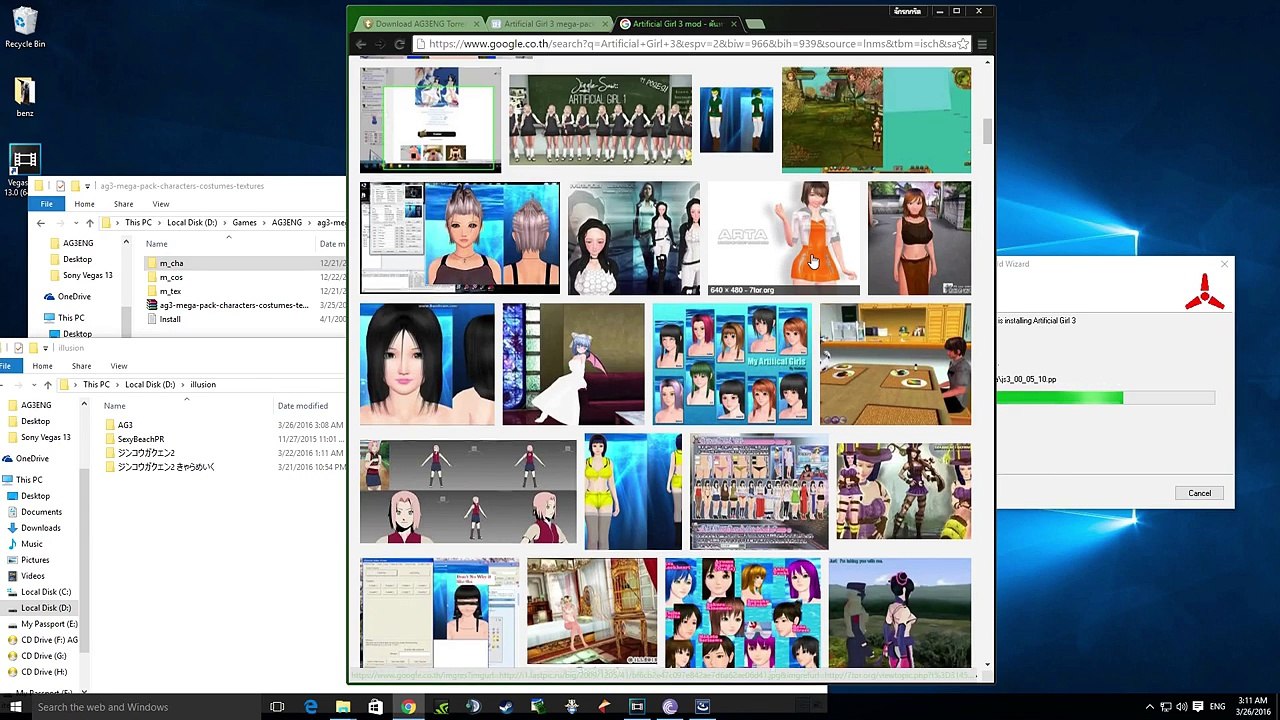Open View tab in illusion Explorer window
Image resolution: width=1280 pixels, height=720 pixels.
coord(119,366)
